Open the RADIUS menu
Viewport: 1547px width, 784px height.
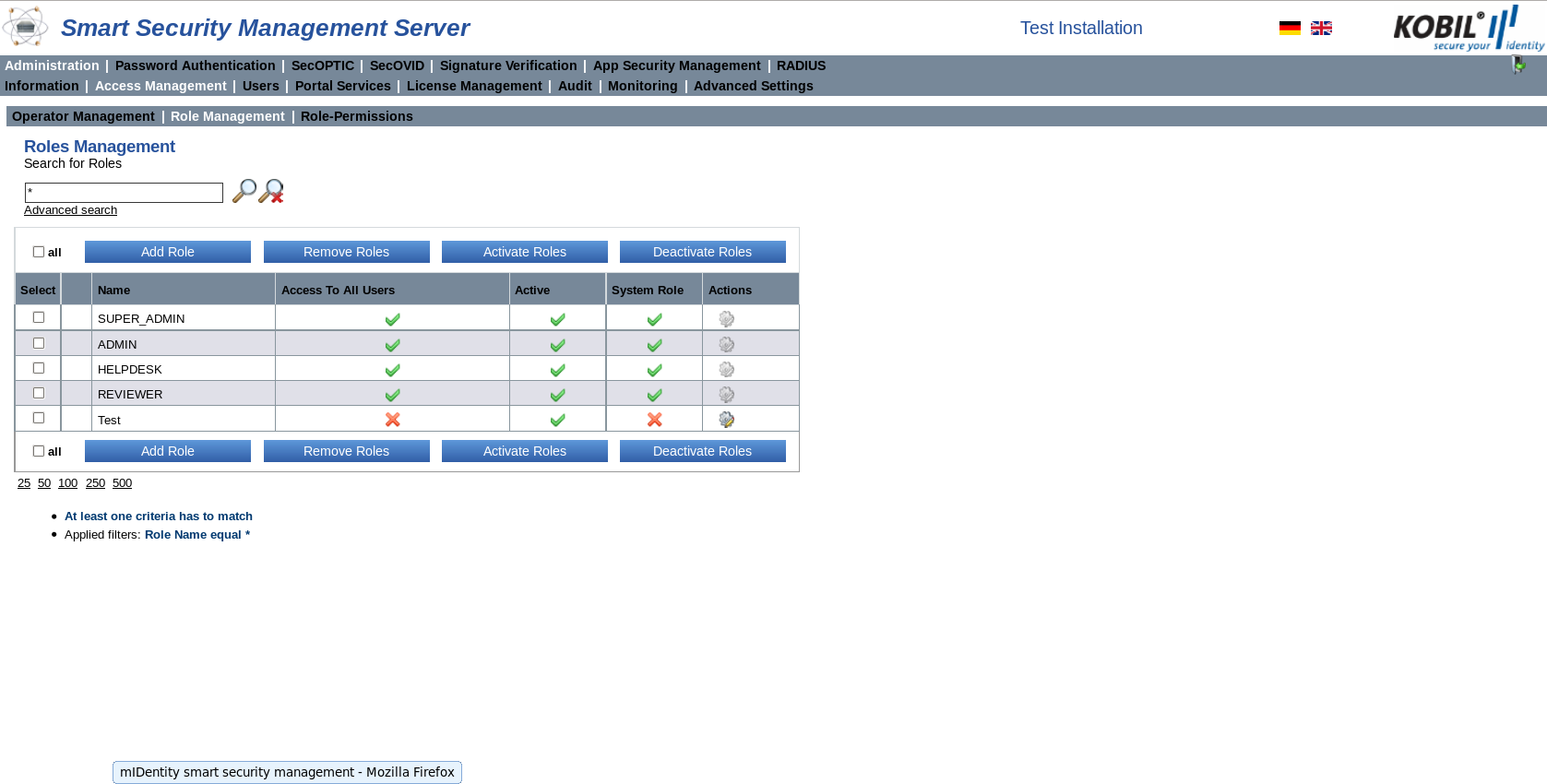(801, 65)
